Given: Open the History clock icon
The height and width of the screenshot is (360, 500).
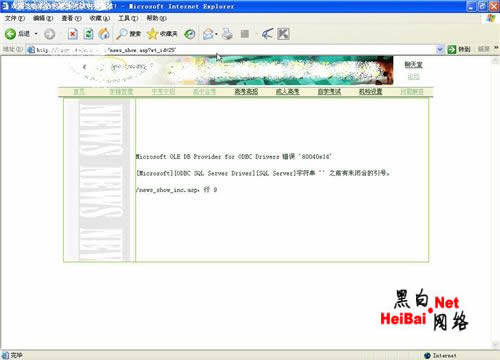Looking at the screenshot, I should [190, 34].
